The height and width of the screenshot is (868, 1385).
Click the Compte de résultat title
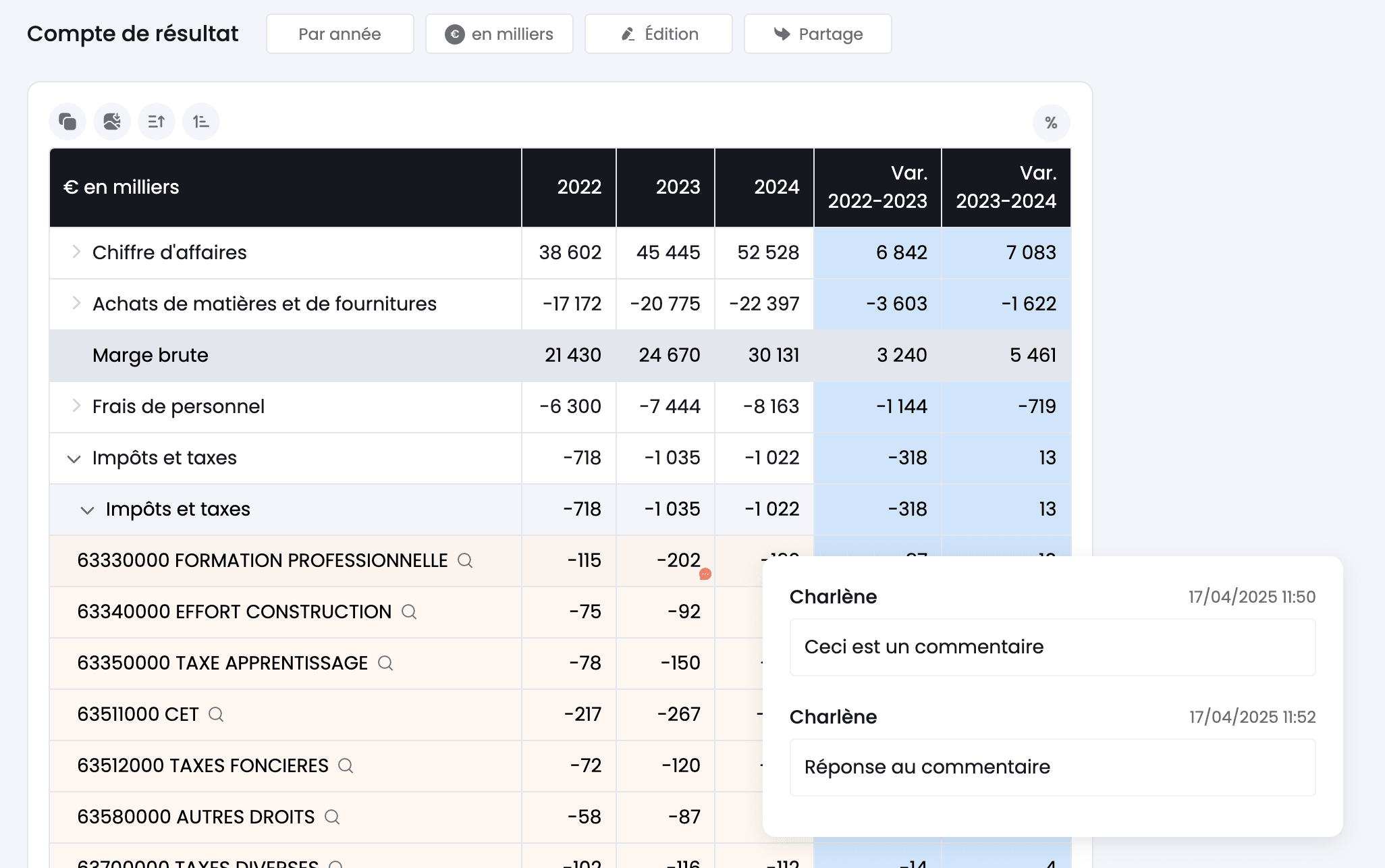click(x=133, y=34)
